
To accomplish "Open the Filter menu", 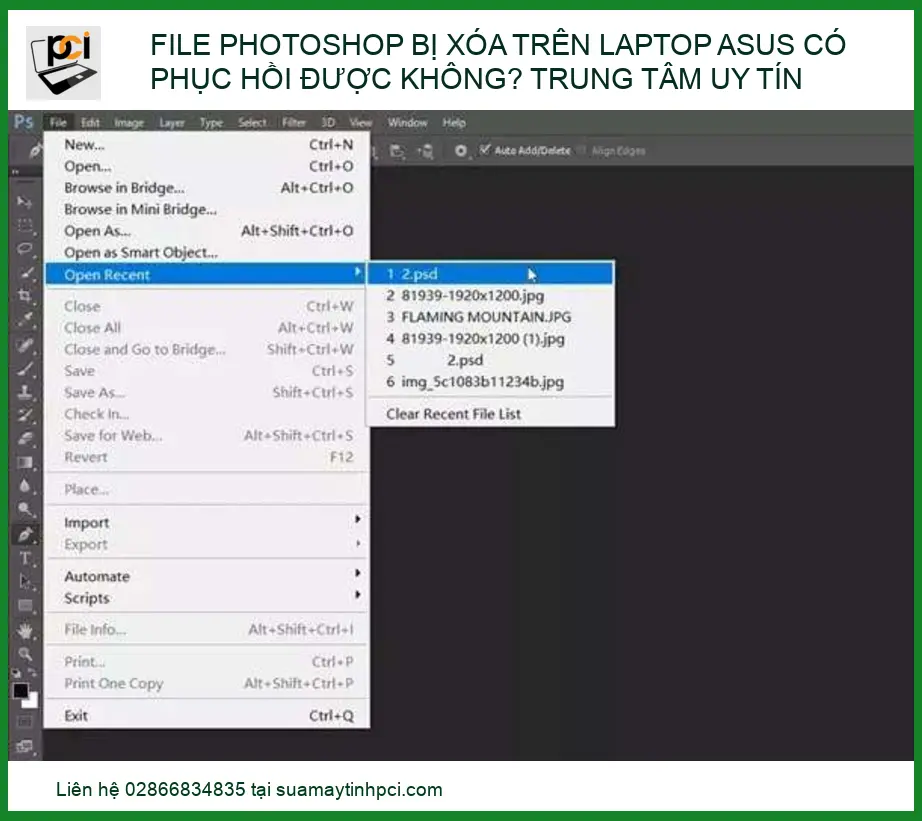I will click(x=294, y=122).
